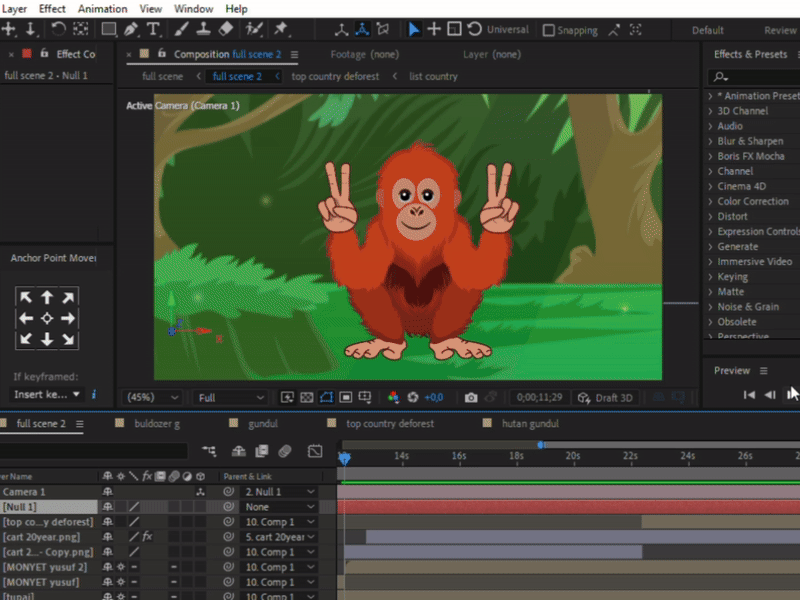Click the red Null 1 layer bar
This screenshot has width=800, height=600.
coord(568,507)
